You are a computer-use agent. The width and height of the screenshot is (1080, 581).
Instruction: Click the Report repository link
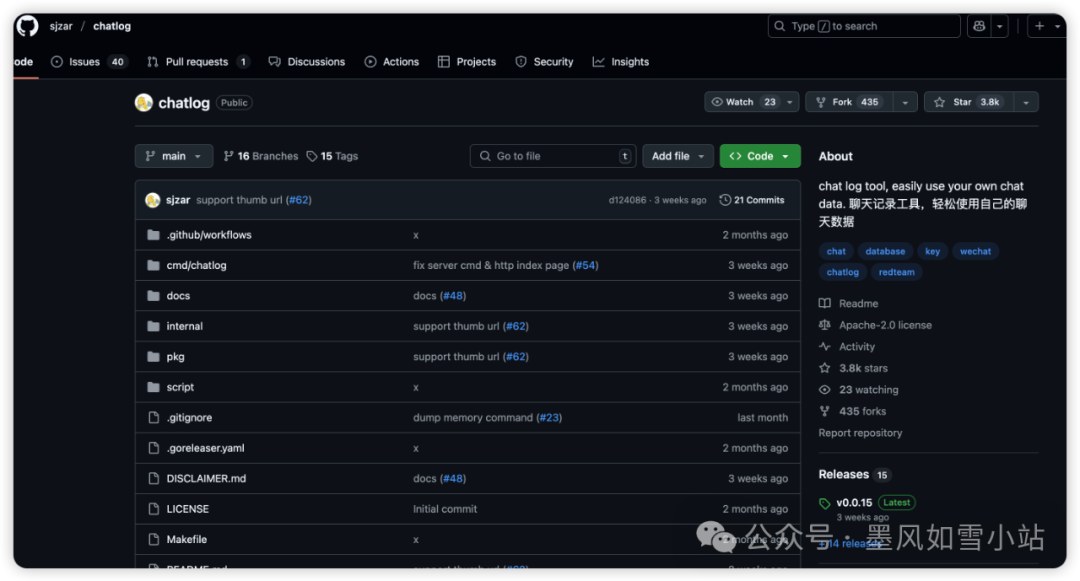pos(860,433)
